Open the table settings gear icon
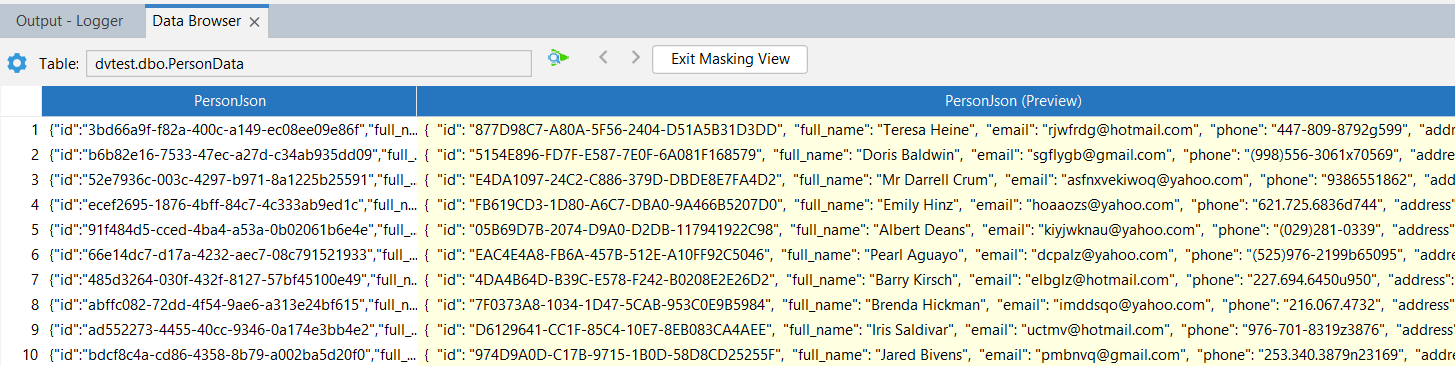The image size is (1455, 366). [17, 63]
